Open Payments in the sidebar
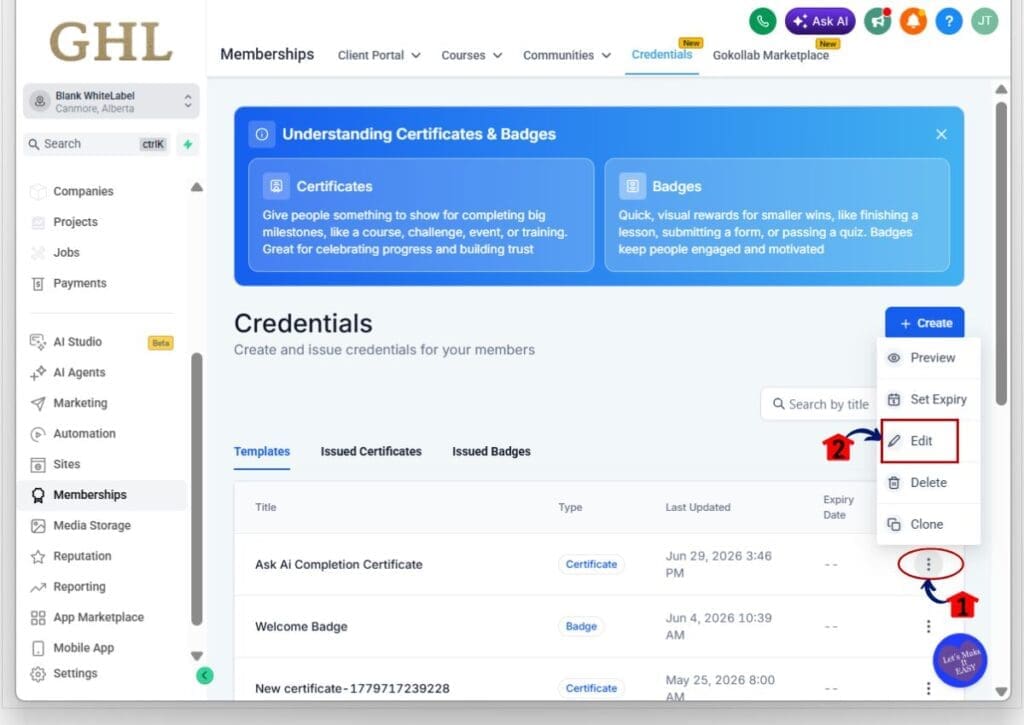This screenshot has width=1024, height=725. [80, 283]
